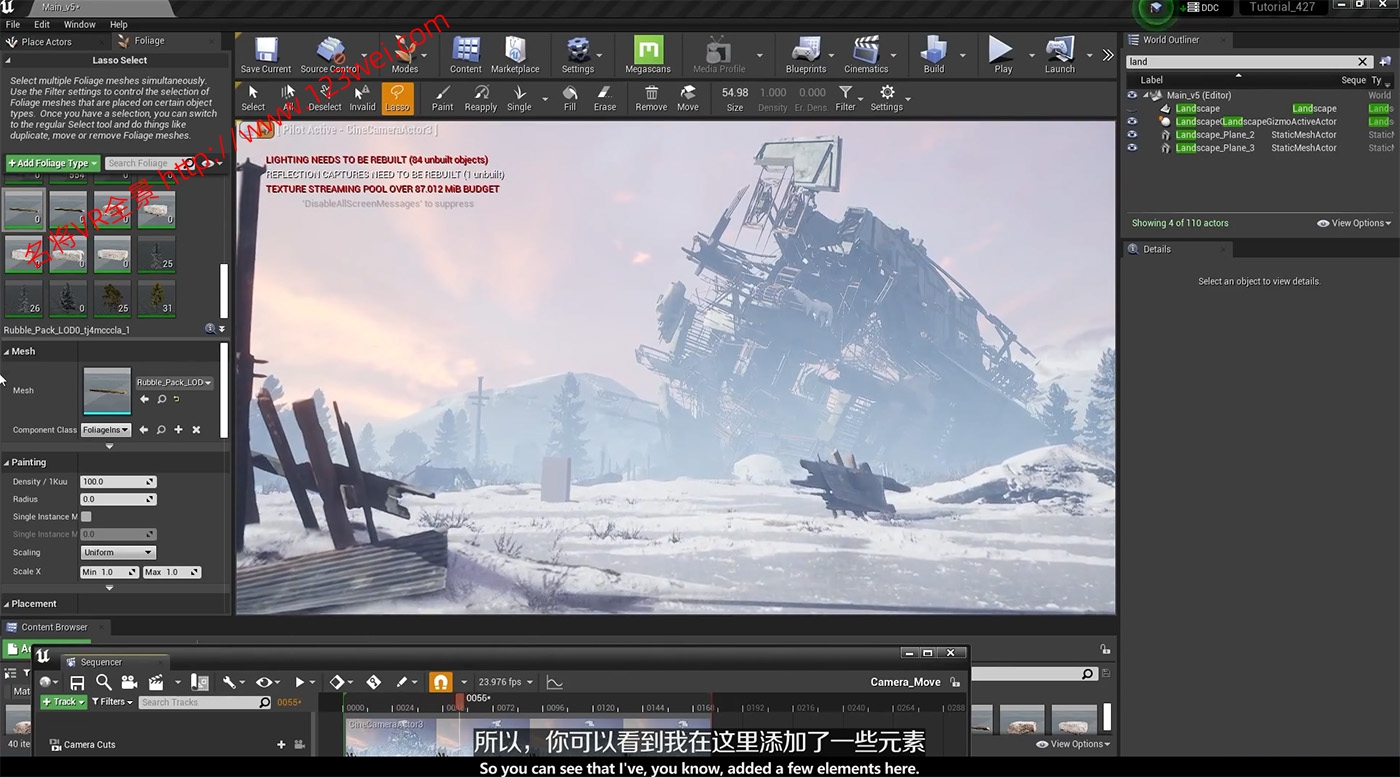
Task: Click the Density / 1Kuu value field
Action: (117, 482)
